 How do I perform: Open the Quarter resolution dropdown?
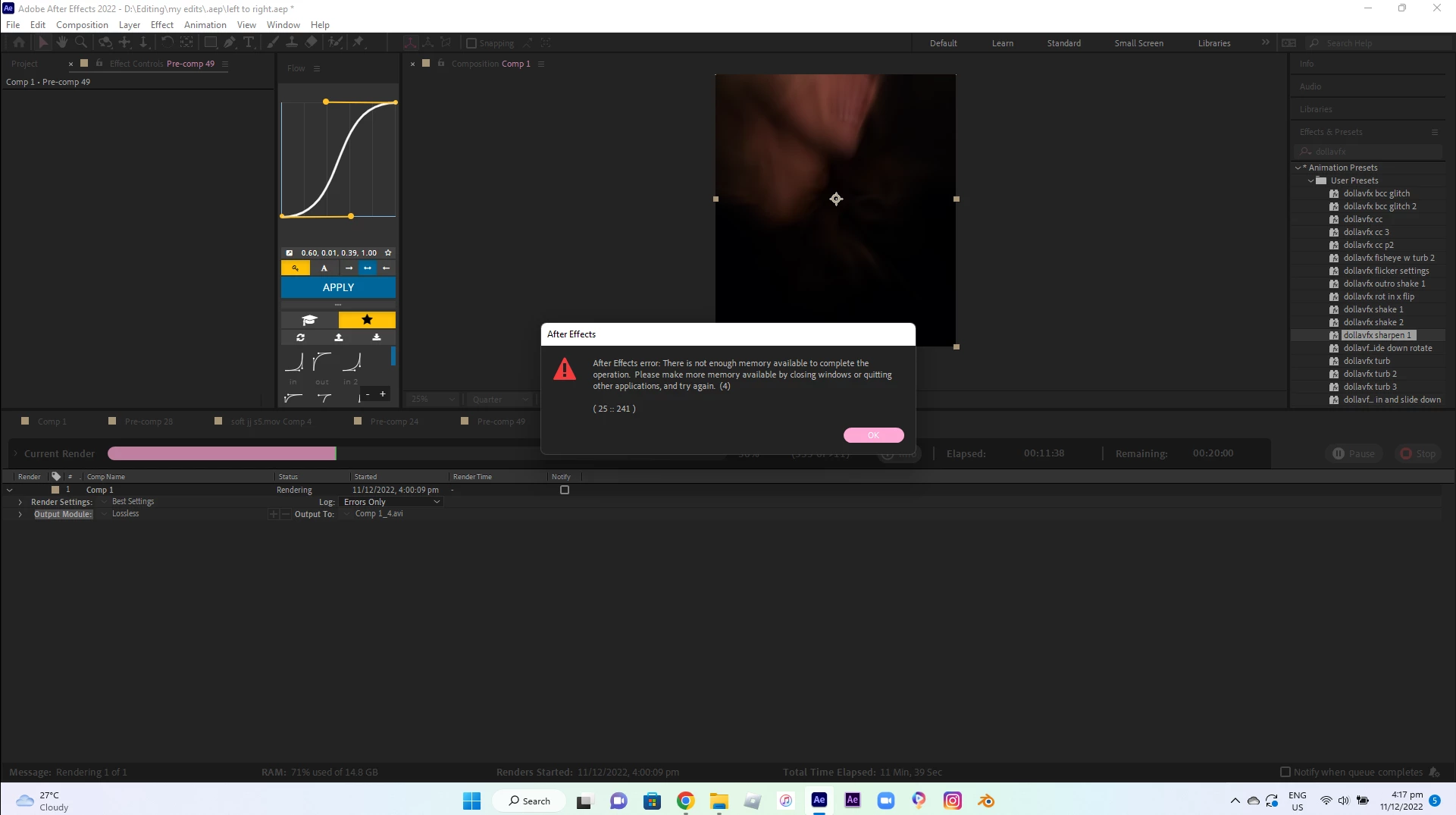click(x=501, y=400)
